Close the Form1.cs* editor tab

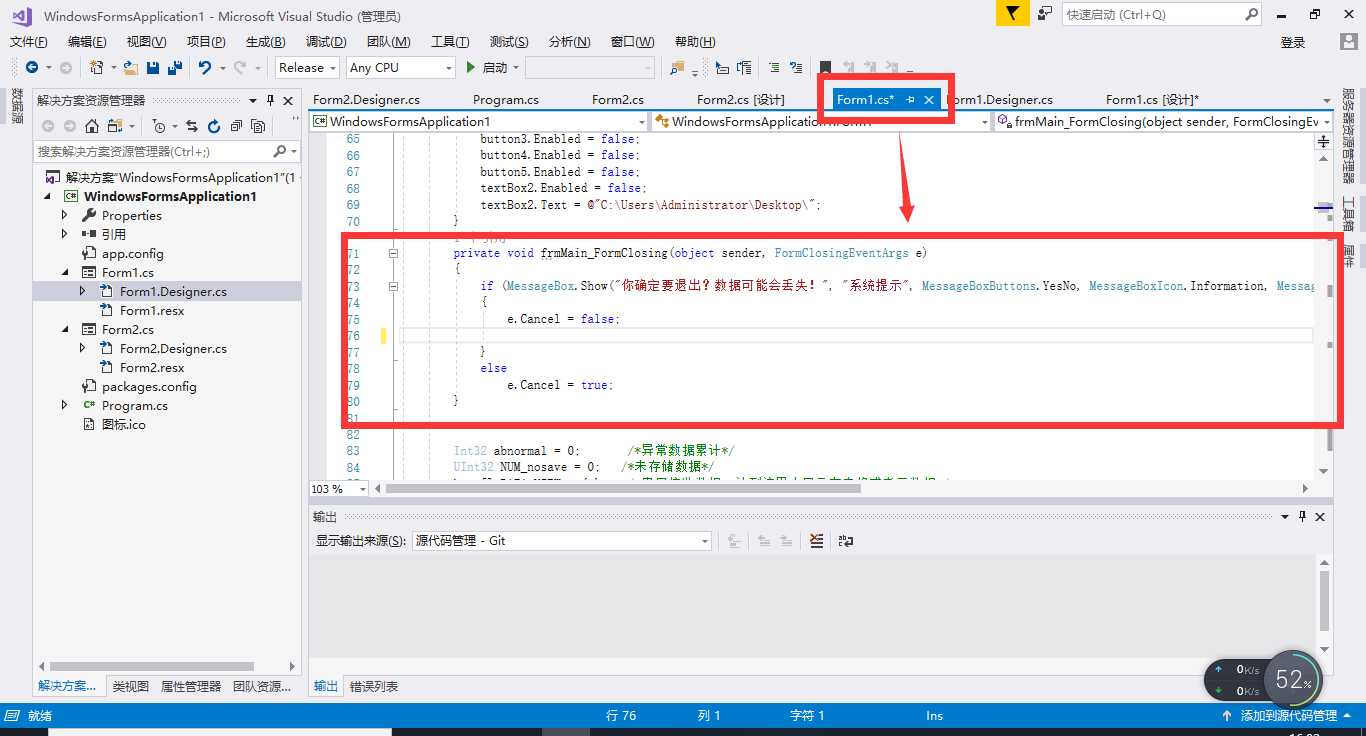click(x=929, y=99)
